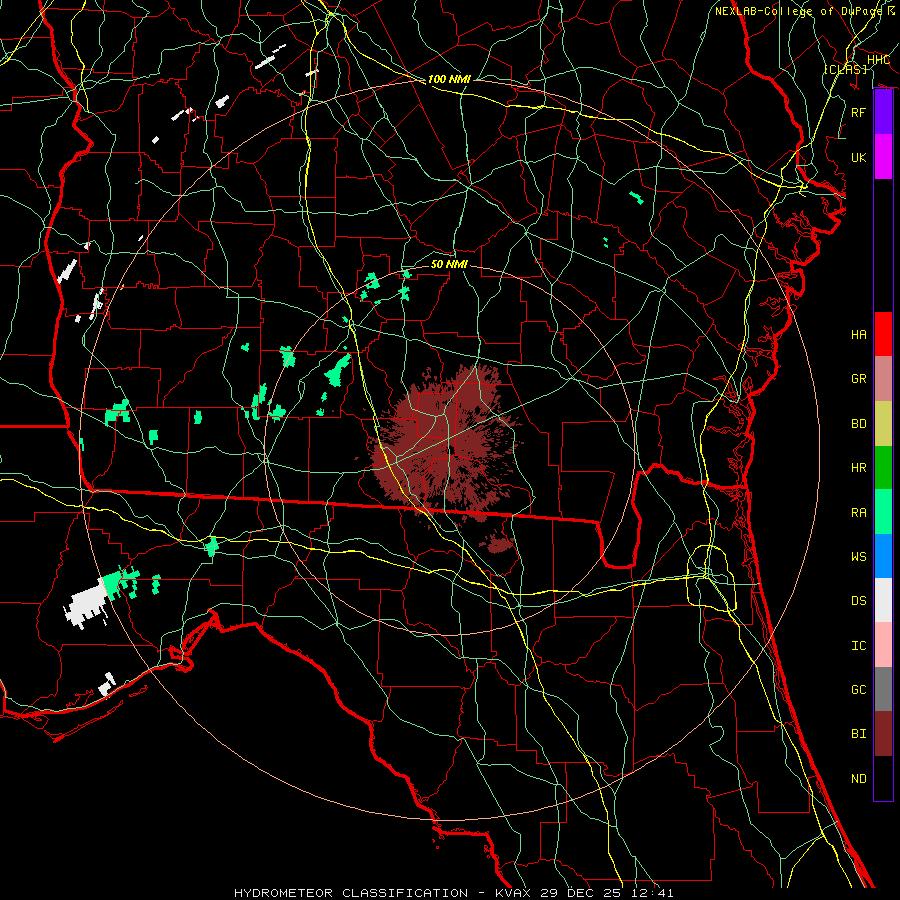The height and width of the screenshot is (900, 900).
Task: Pick the HR green legend swatch
Action: pos(883,468)
